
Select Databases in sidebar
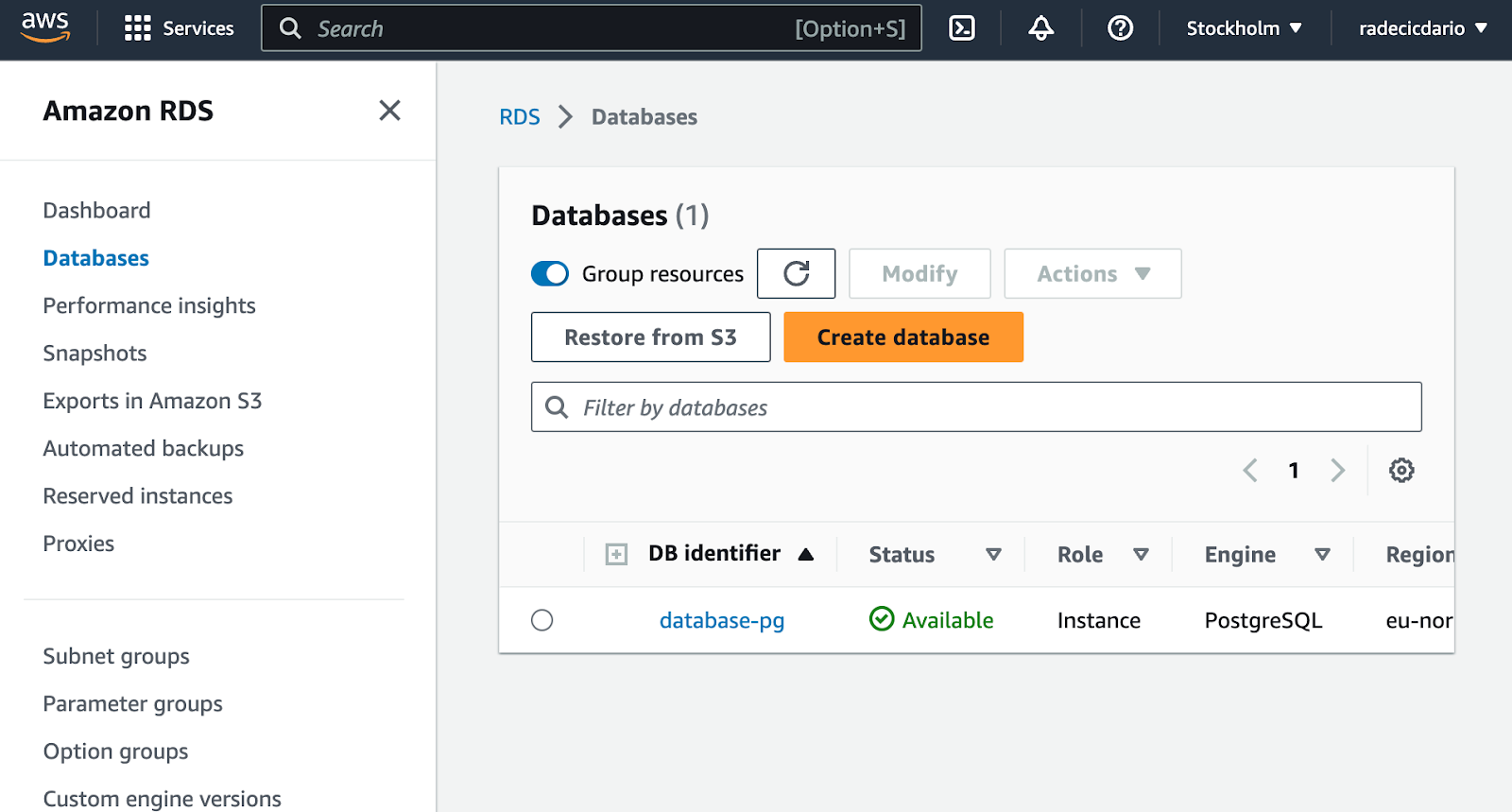[95, 258]
